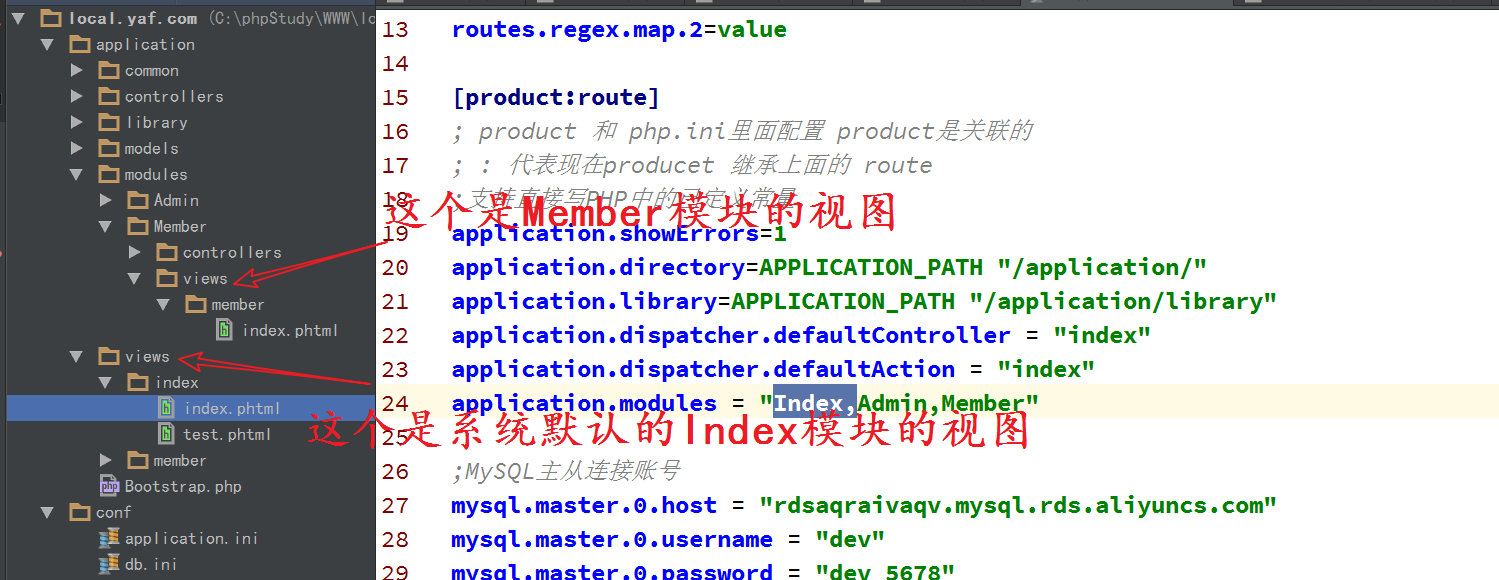Click the test.phtml file icon

coord(168,435)
